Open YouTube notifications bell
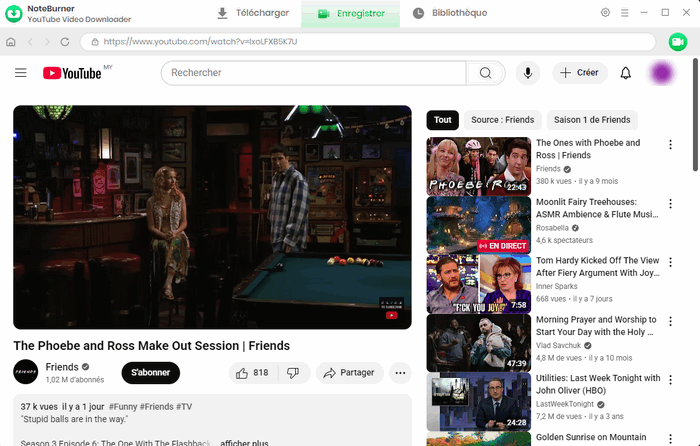This screenshot has width=700, height=446. click(626, 73)
